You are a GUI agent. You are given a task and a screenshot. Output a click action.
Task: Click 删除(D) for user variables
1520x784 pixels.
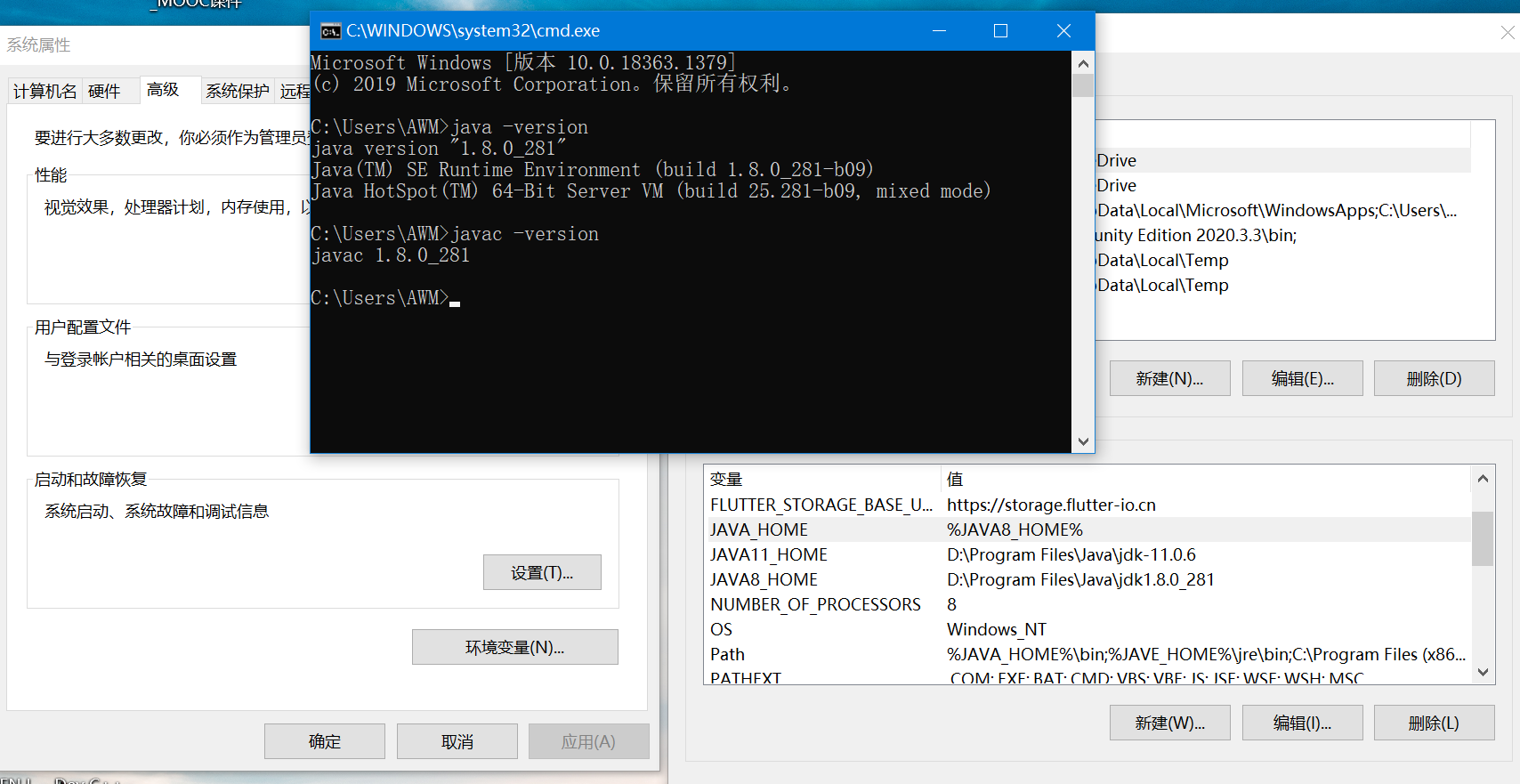[1434, 378]
